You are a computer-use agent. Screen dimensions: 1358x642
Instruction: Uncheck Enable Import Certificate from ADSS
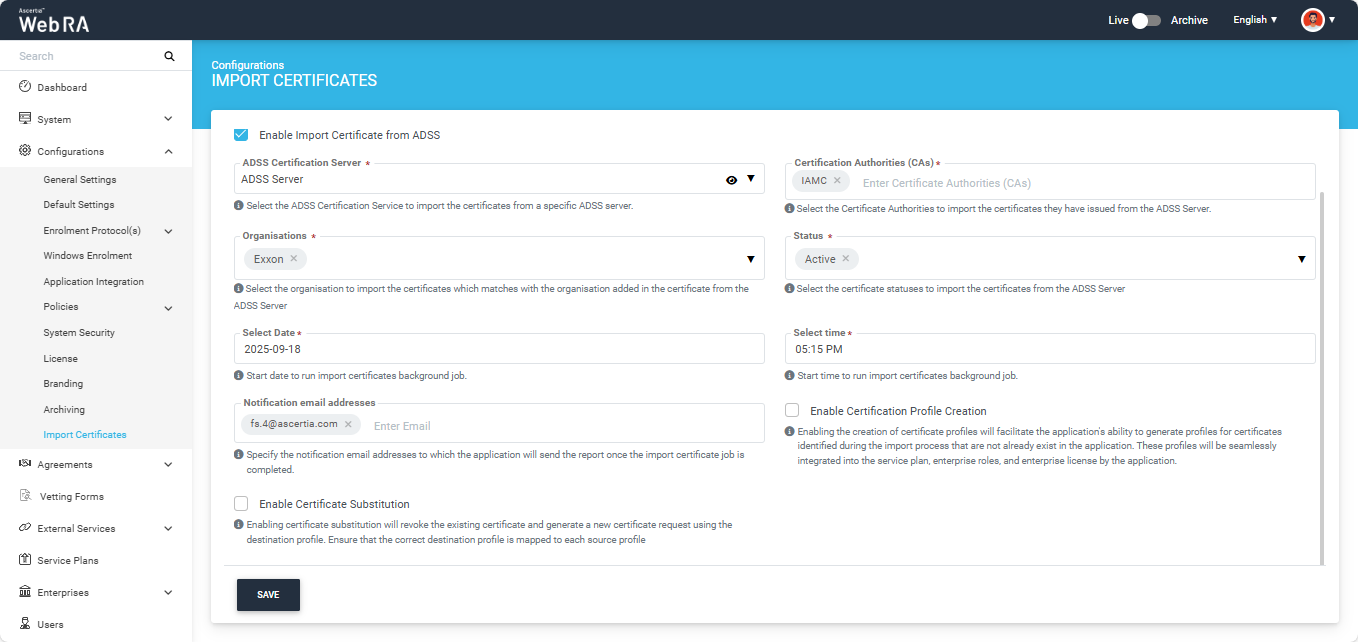click(x=241, y=135)
